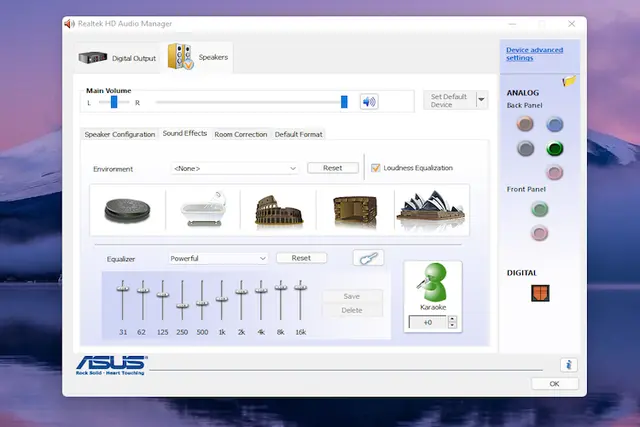Click the 1k equalizer slider
The width and height of the screenshot is (640, 427).
pyautogui.click(x=222, y=299)
